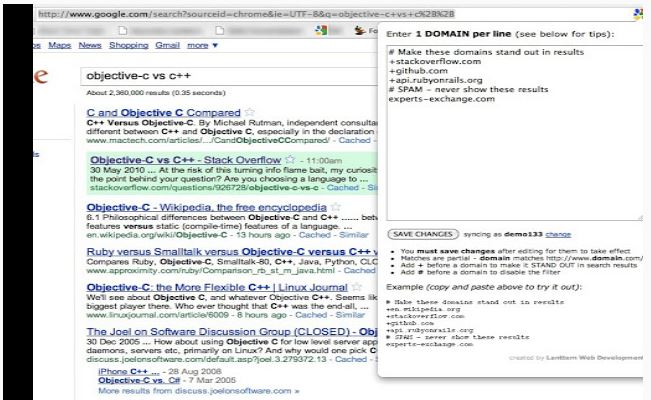Open the Linux Journal 'More Flexible C++' result
Viewport: 651px width, 400px height.
pyautogui.click(x=217, y=287)
